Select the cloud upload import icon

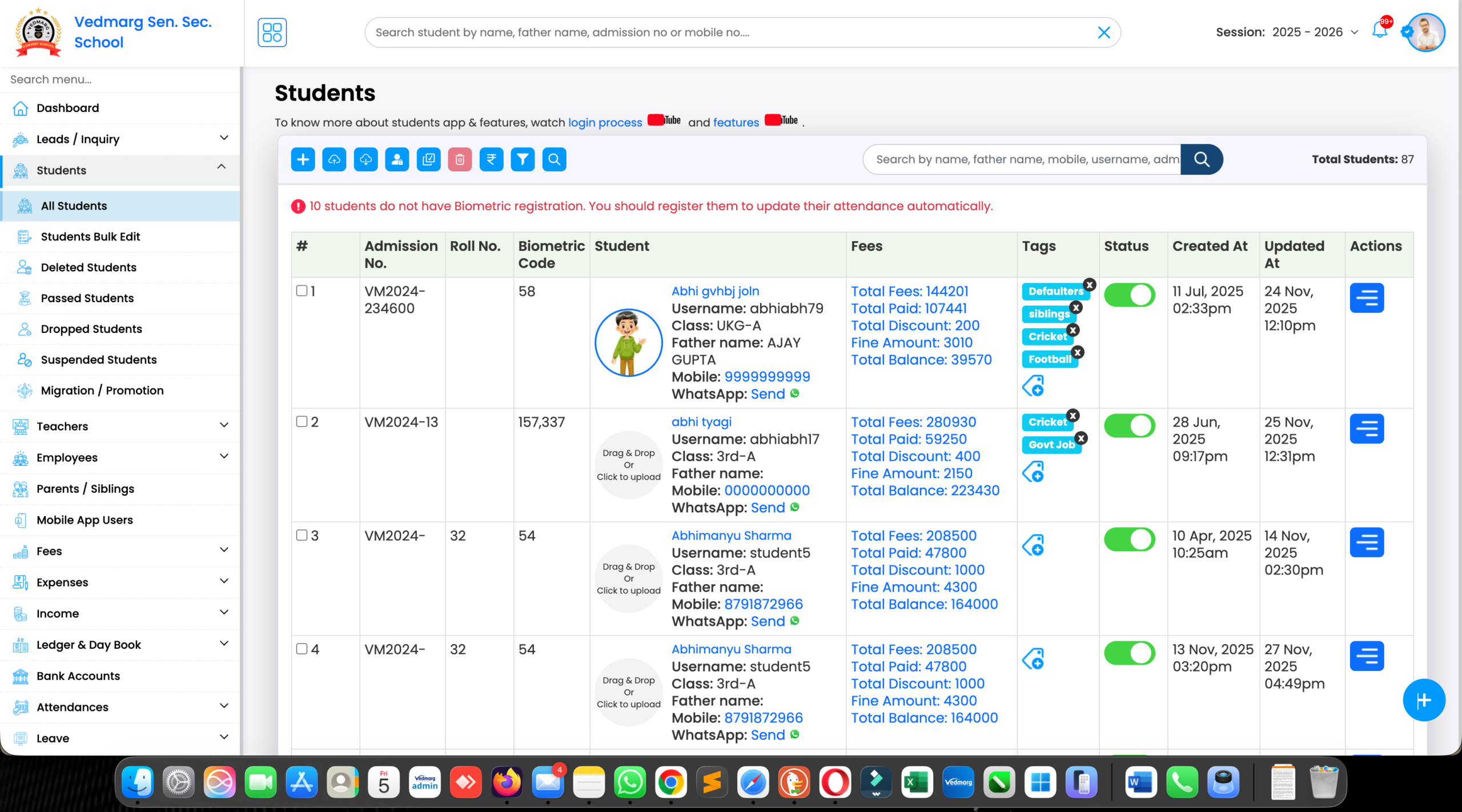pos(334,159)
